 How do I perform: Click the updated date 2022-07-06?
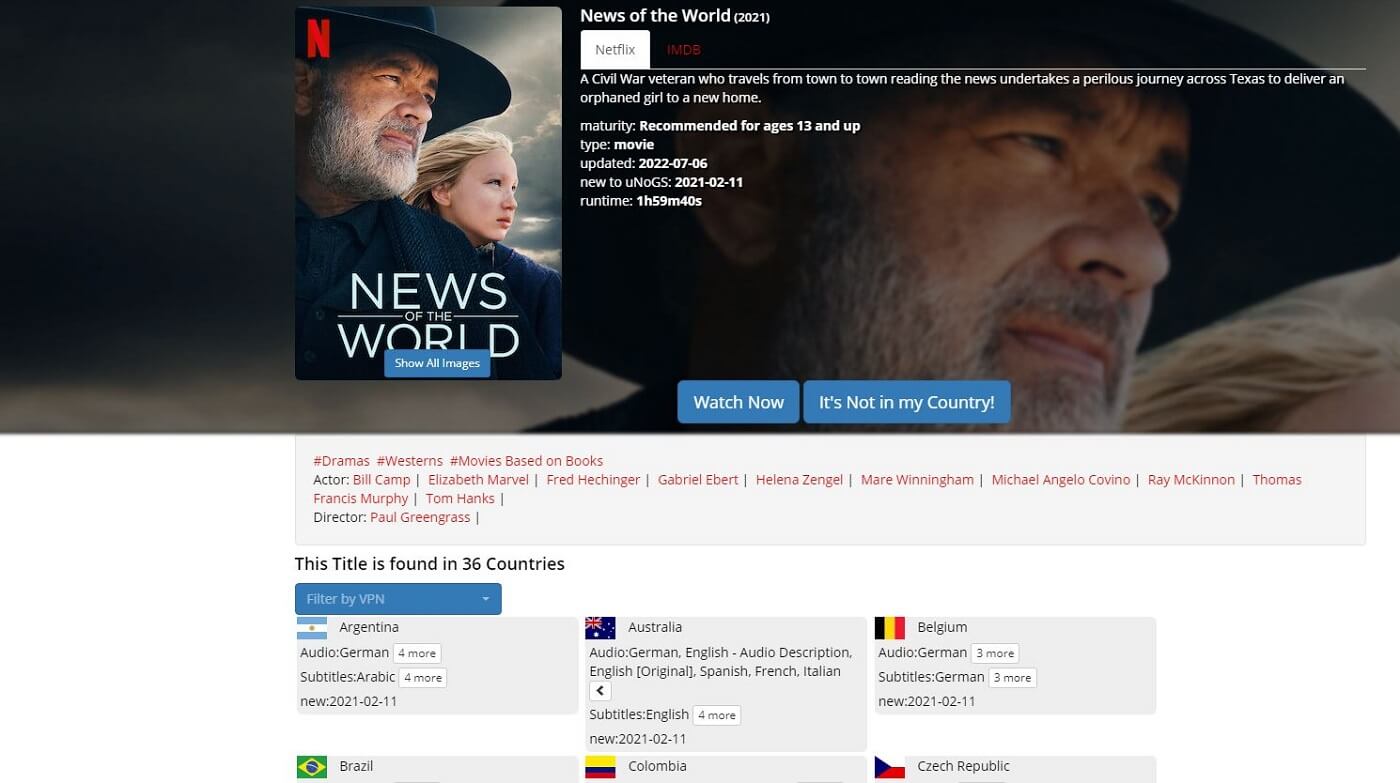tap(673, 163)
